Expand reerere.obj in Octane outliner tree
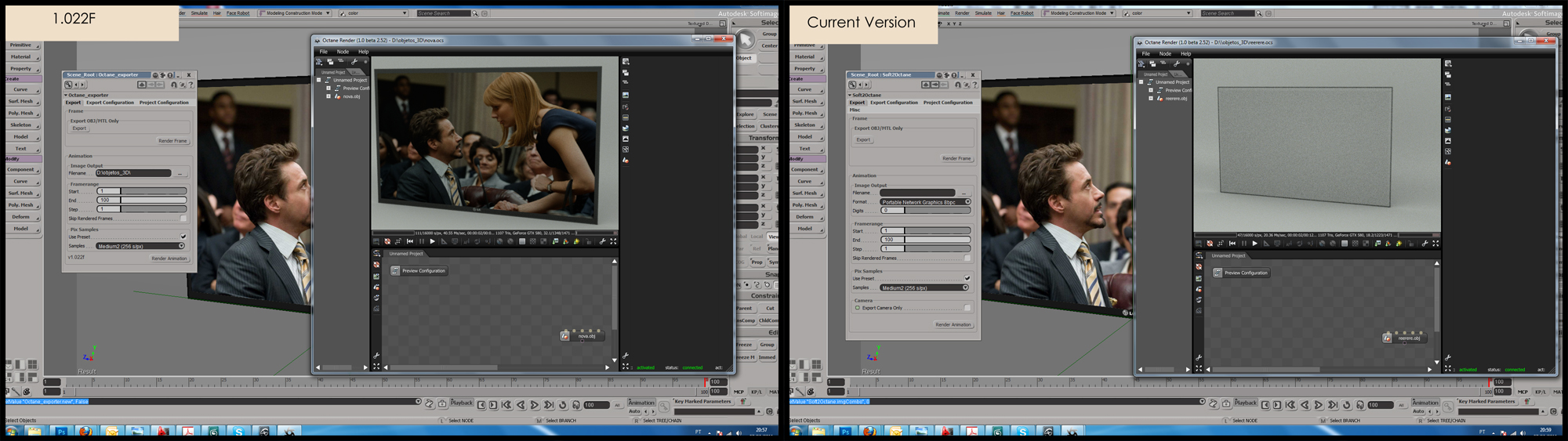The width and height of the screenshot is (1568, 441). (1151, 99)
